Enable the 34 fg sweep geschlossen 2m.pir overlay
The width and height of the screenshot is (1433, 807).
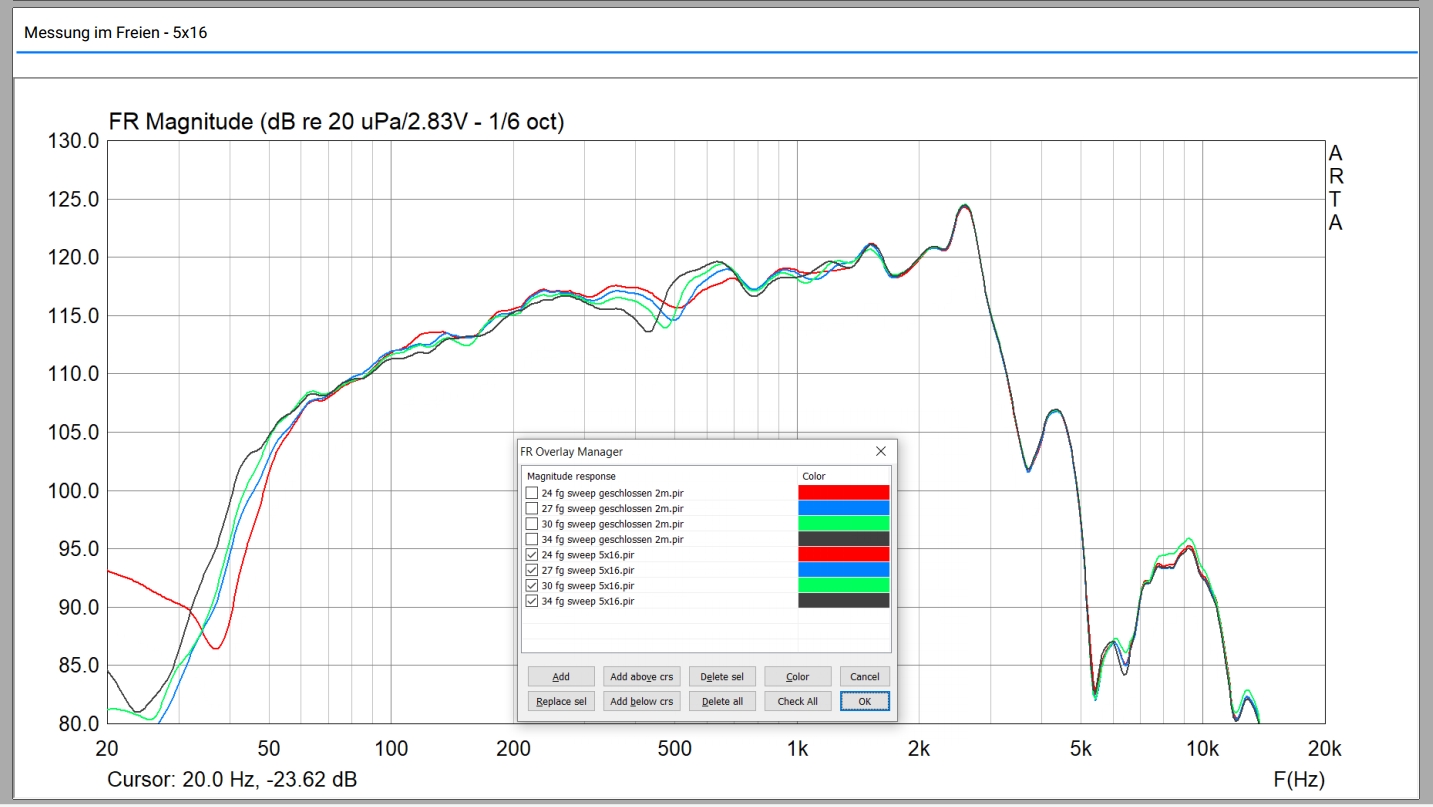532,539
